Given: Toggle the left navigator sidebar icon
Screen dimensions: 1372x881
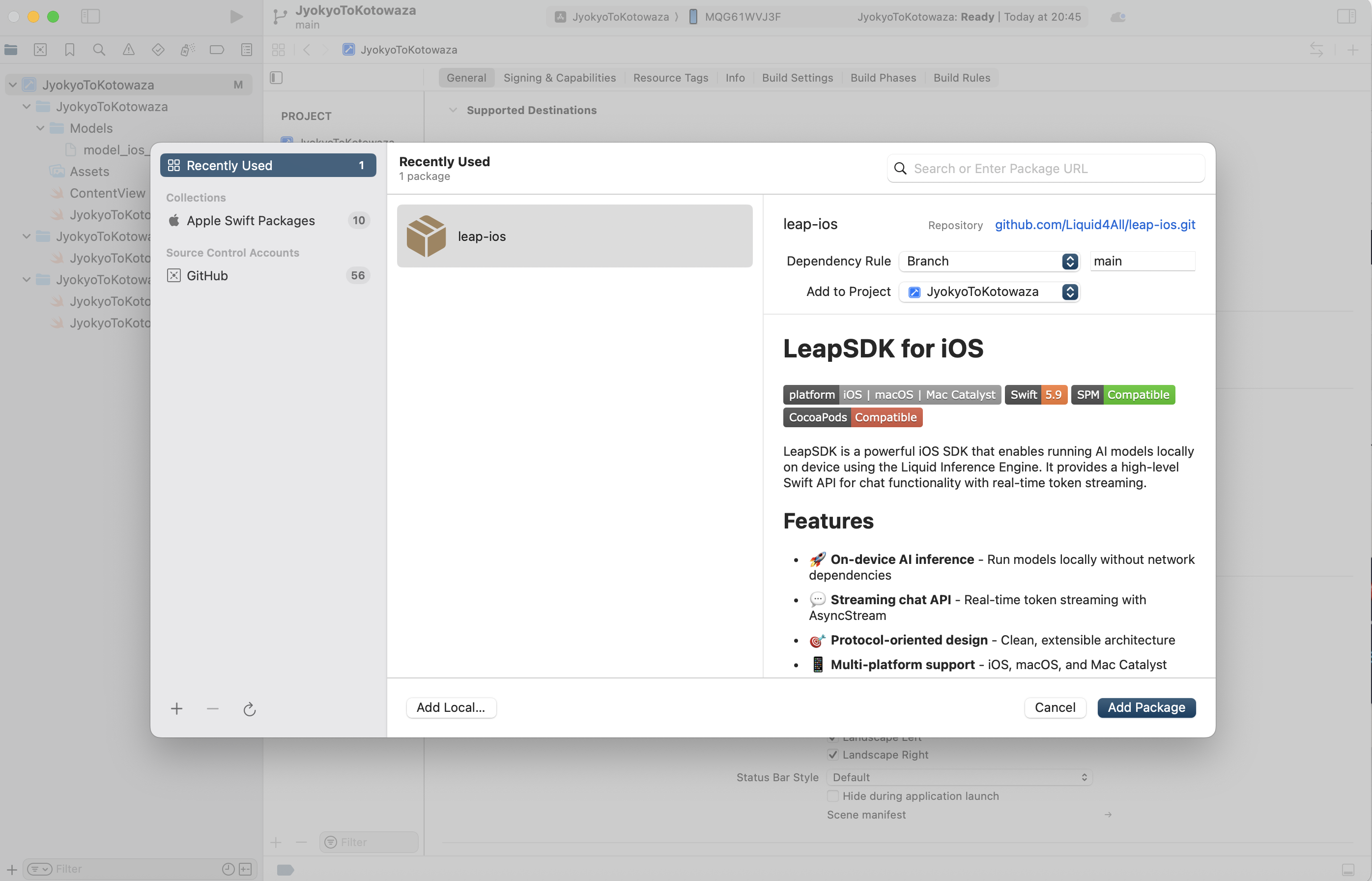Looking at the screenshot, I should [x=90, y=17].
